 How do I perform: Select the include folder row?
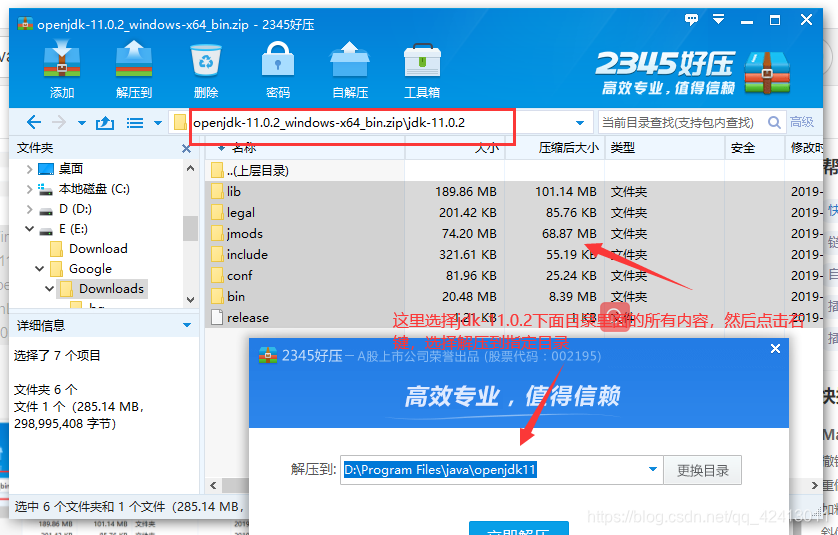513,254
